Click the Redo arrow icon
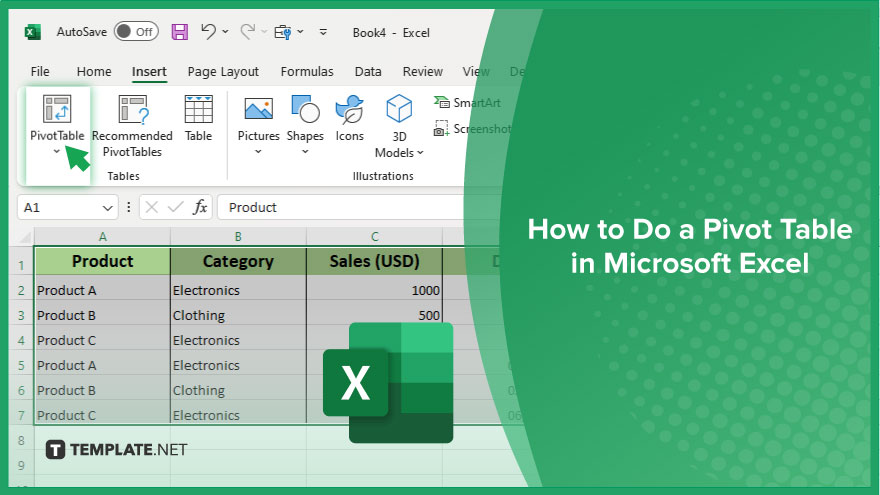The width and height of the screenshot is (880, 495). coord(248,31)
